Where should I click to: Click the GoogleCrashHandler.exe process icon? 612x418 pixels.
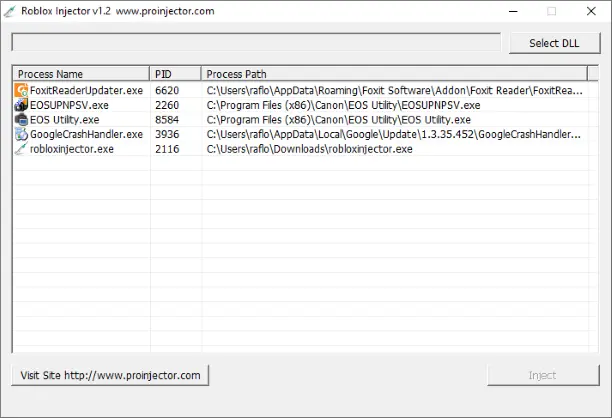pyautogui.click(x=21, y=134)
